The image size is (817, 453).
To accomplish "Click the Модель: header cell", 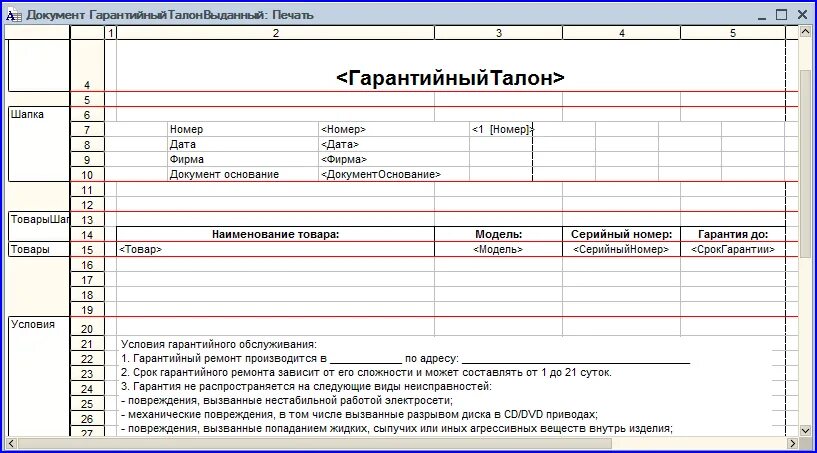I will pyautogui.click(x=498, y=235).
